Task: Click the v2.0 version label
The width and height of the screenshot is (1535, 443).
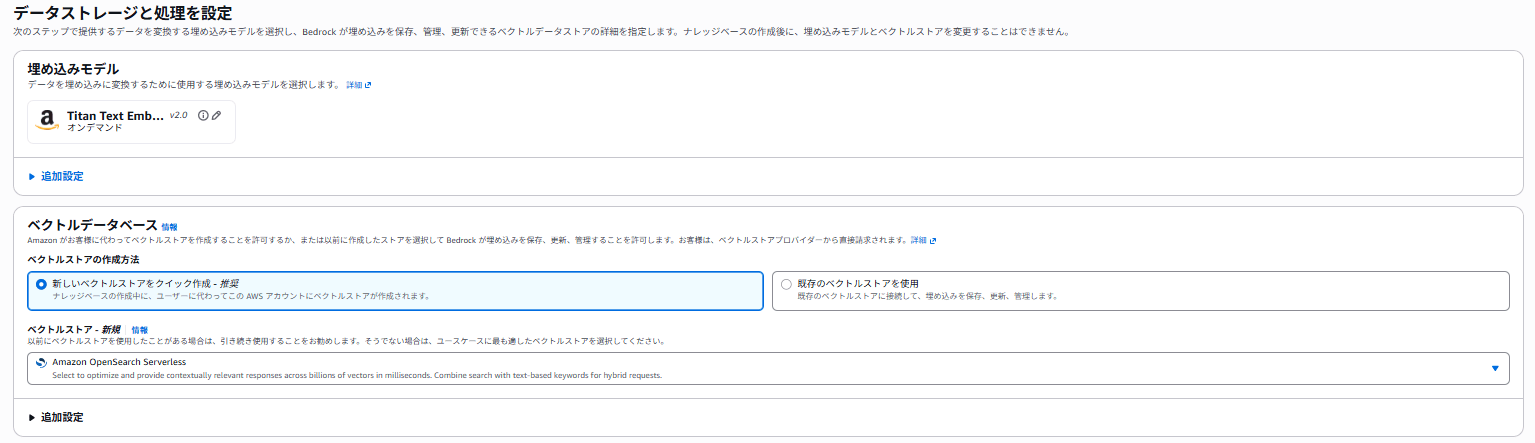Action: 178,115
